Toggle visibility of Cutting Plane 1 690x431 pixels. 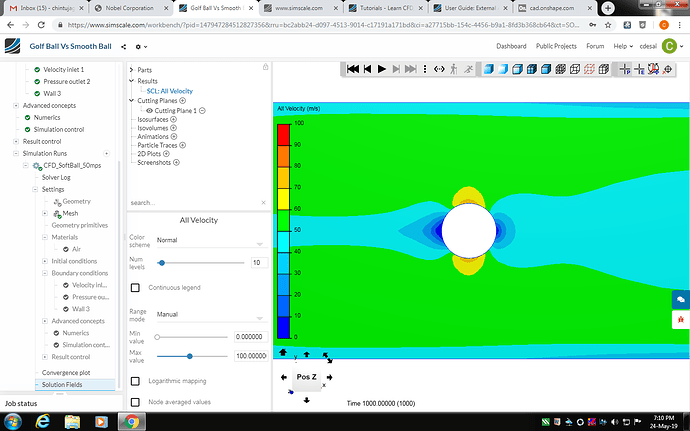click(149, 110)
